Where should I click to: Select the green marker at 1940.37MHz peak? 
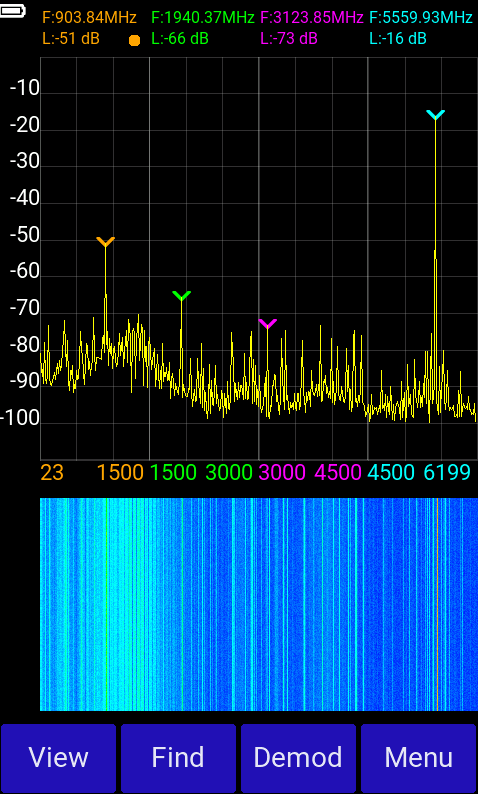(x=181, y=295)
